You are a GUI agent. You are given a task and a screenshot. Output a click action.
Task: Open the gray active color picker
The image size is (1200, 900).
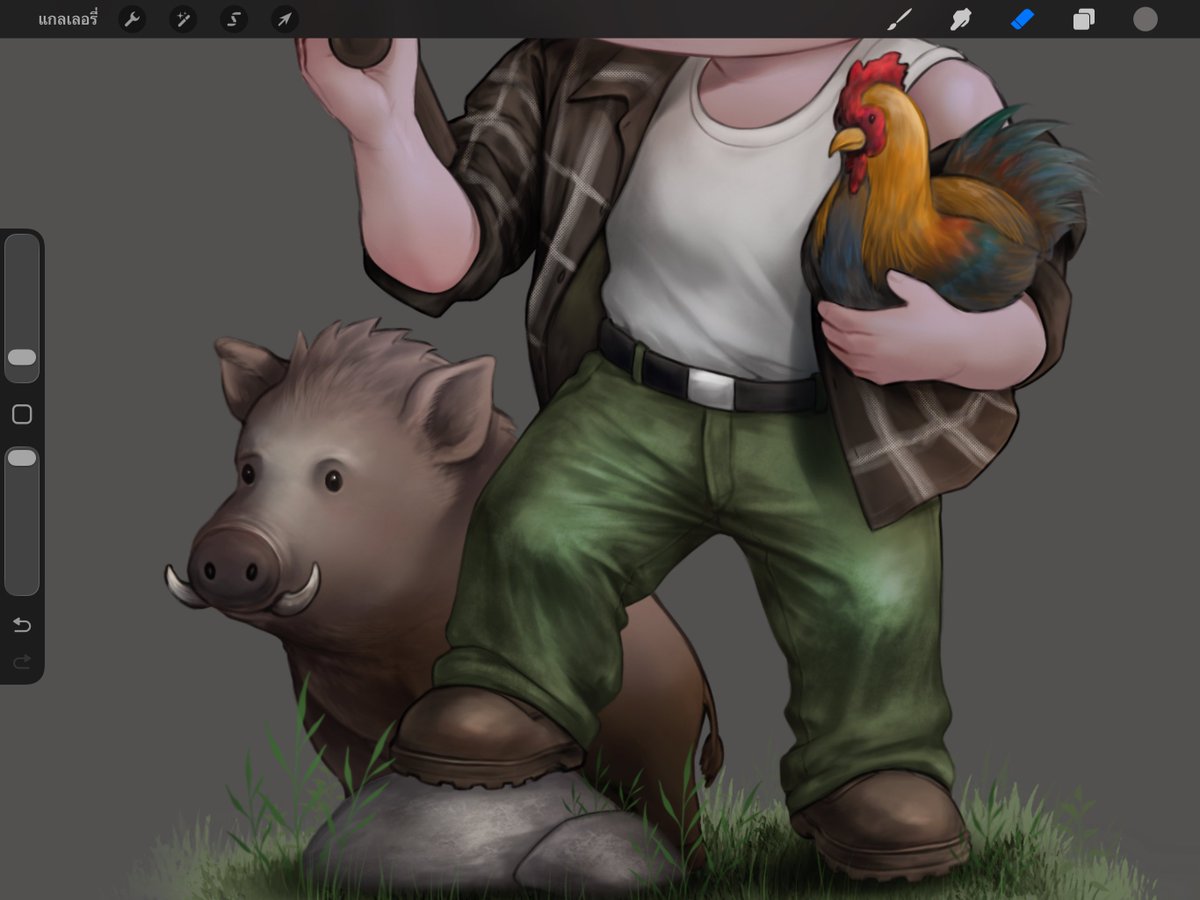[x=1145, y=19]
